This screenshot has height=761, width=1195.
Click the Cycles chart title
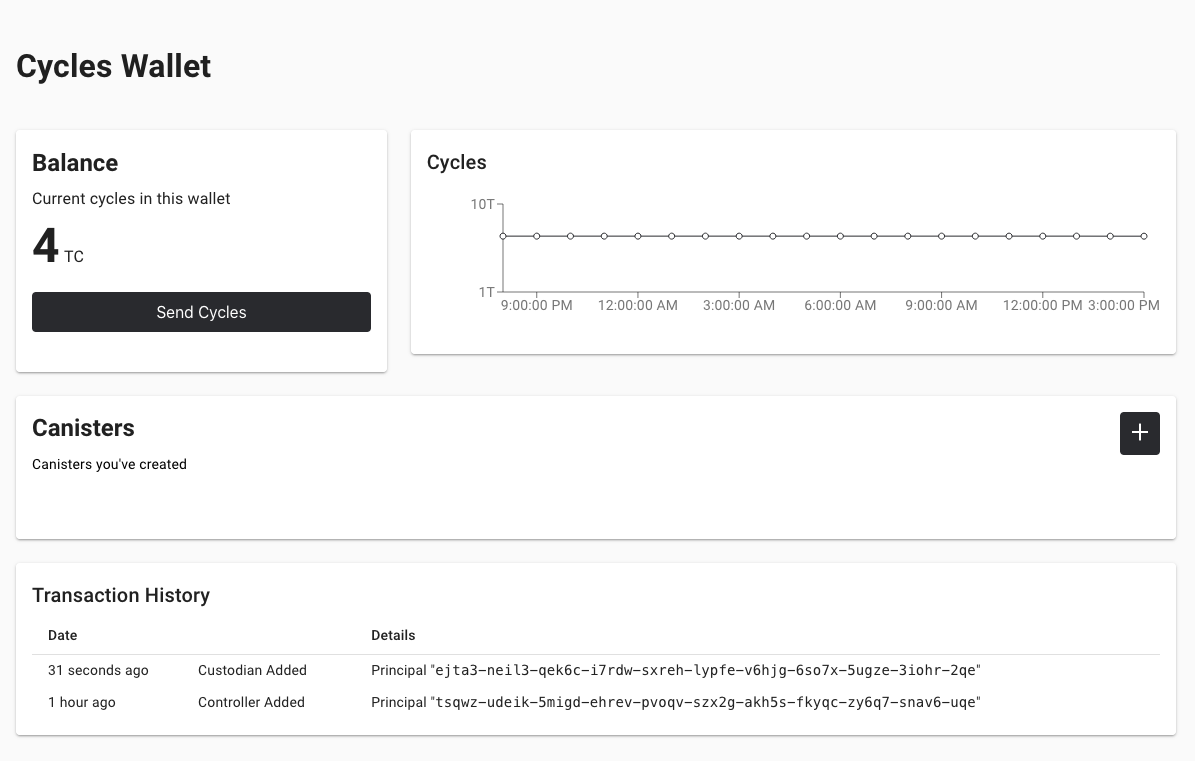click(x=456, y=162)
